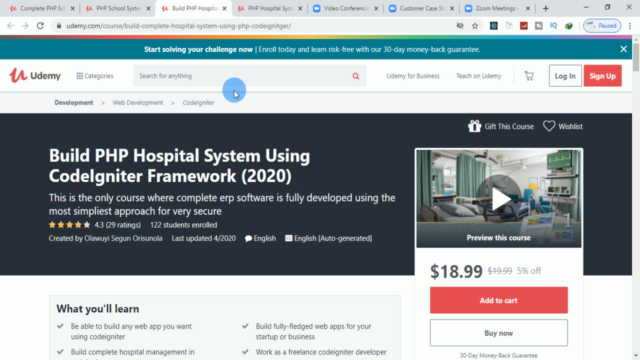Click the '122 students enrolled' text
The width and height of the screenshot is (640, 360).
pos(184,225)
